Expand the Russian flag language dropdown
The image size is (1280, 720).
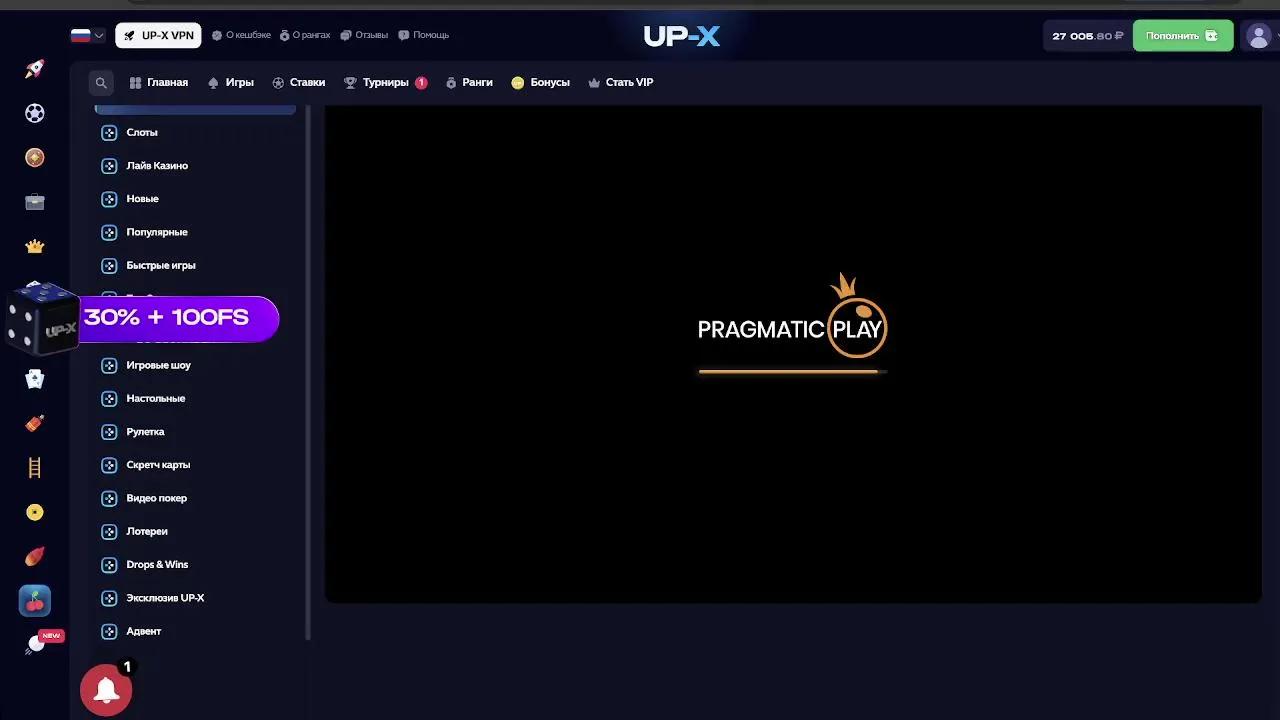click(88, 35)
